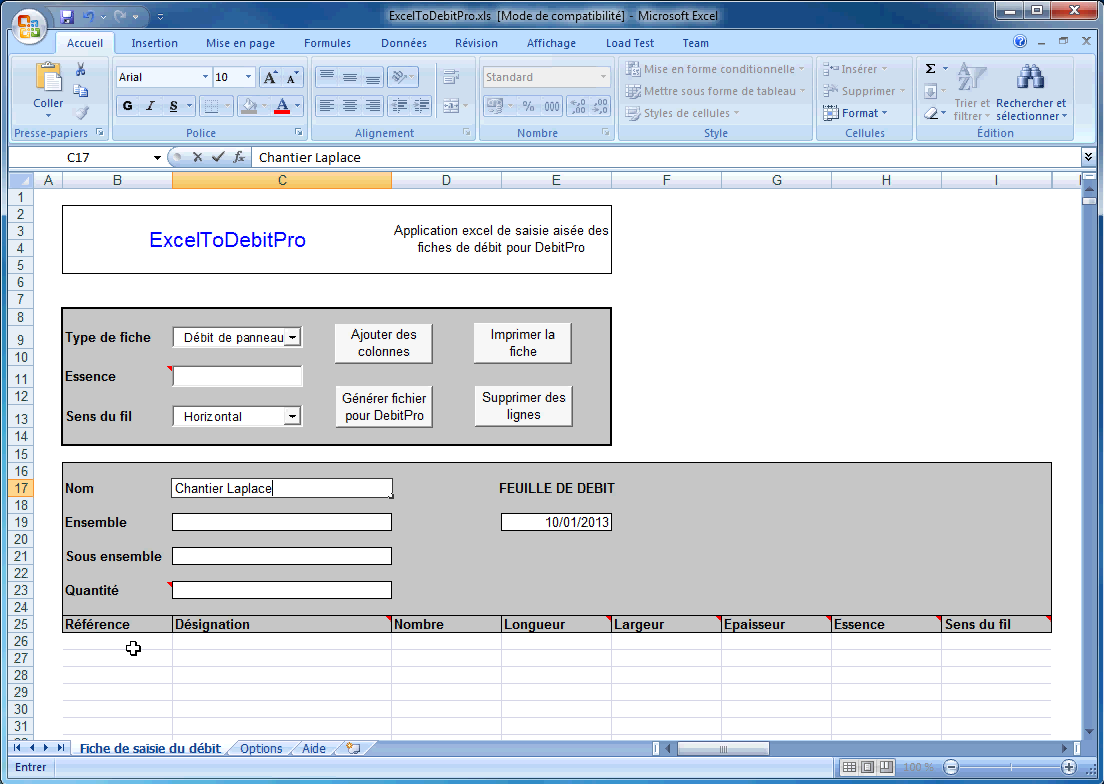Viewport: 1104px width, 784px height.
Task: Click the Office button logo
Action: [29, 27]
